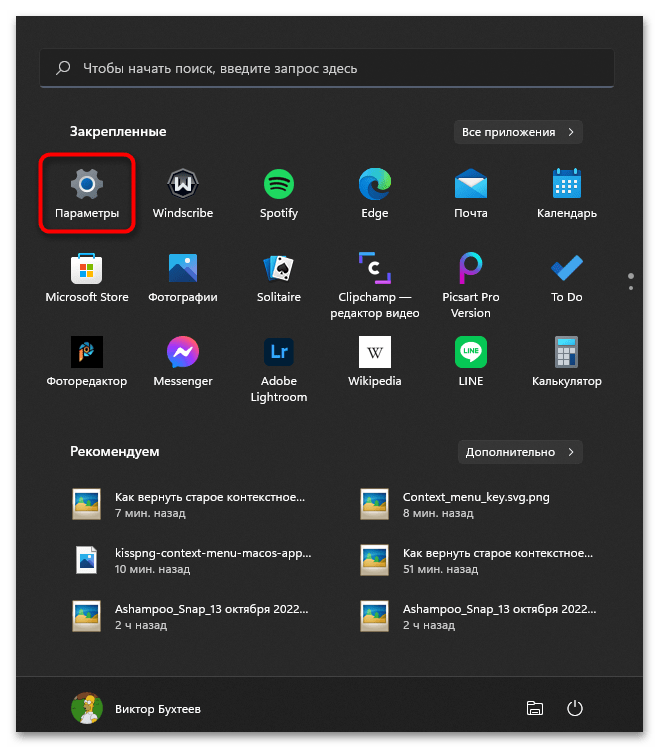Open Clipchamp video editor
659x748 pixels.
coord(375,285)
